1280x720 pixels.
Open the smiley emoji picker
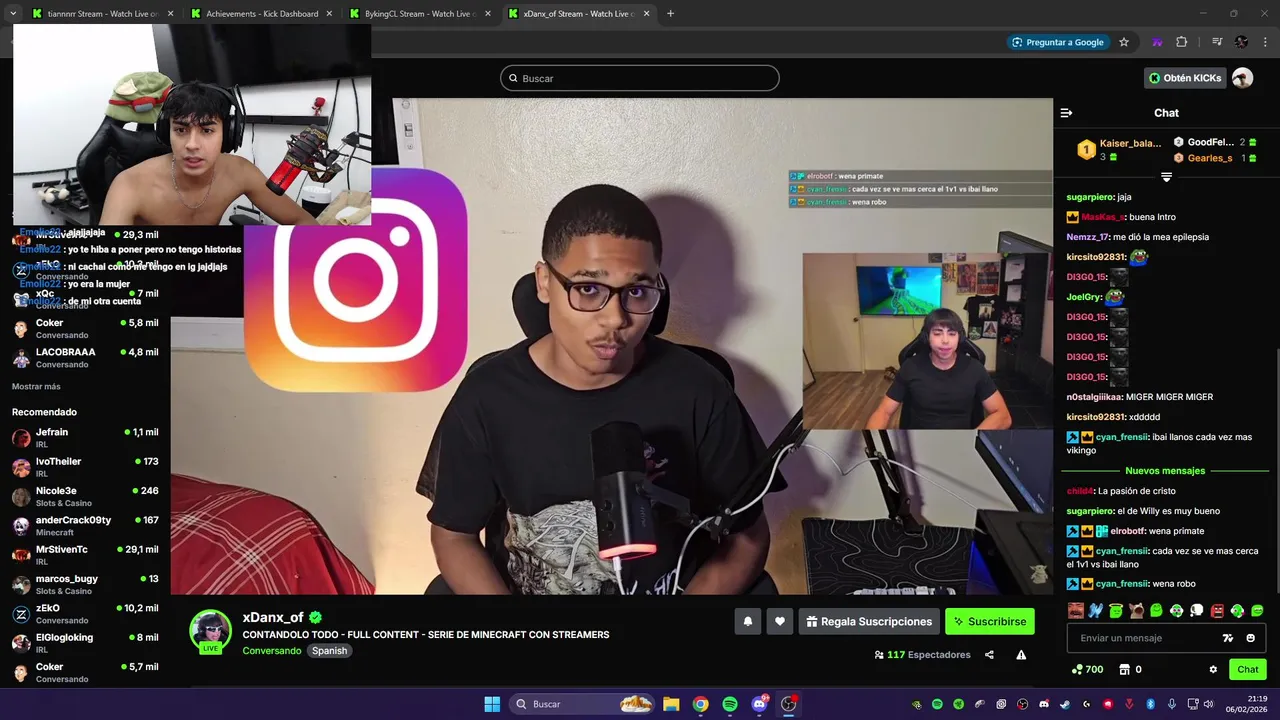(x=1251, y=638)
